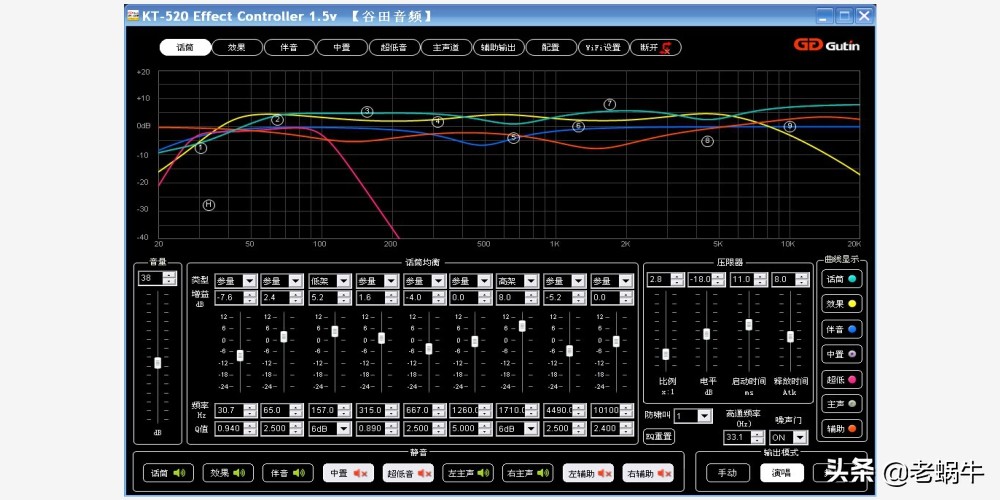Click the 断开 disconnect button with red icon

pyautogui.click(x=656, y=47)
